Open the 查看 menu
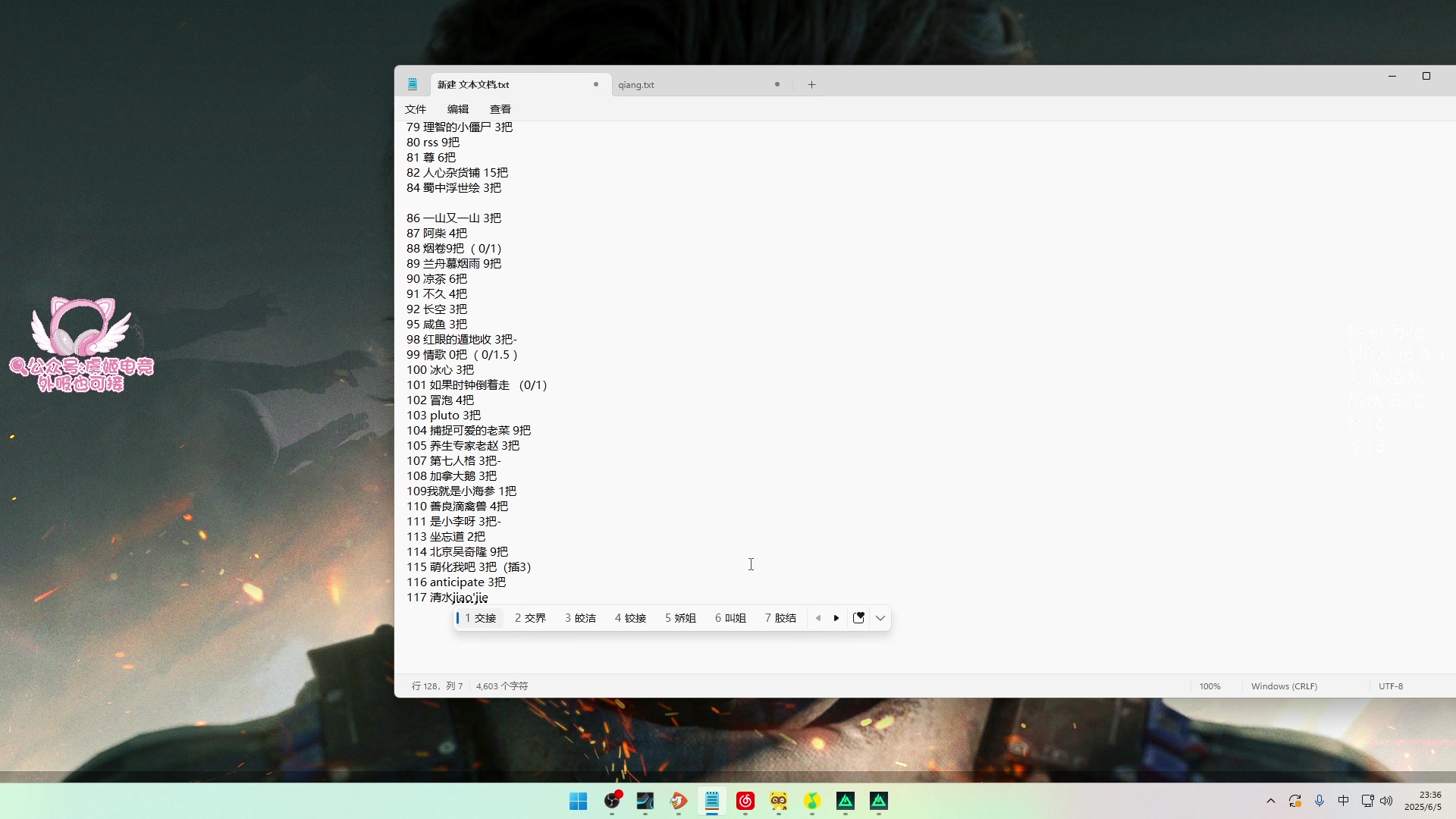Viewport: 1456px width, 819px height. (500, 109)
